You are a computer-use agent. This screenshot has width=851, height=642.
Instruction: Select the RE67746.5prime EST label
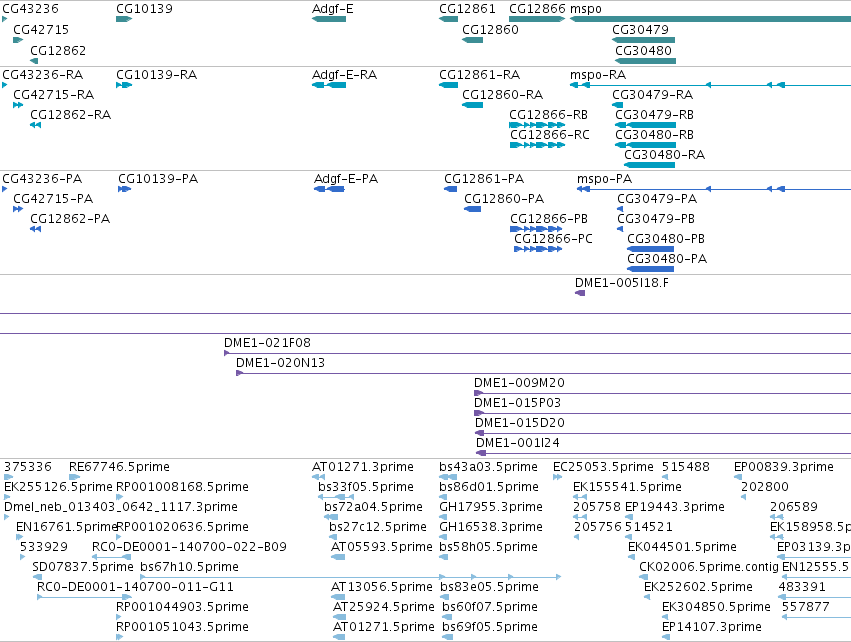tap(119, 467)
